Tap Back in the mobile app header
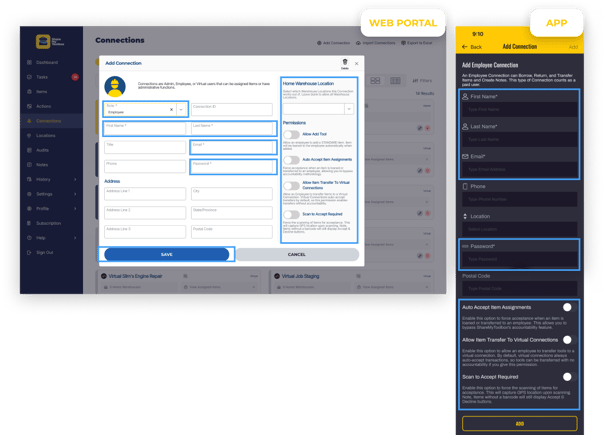The image size is (604, 435). (472, 47)
